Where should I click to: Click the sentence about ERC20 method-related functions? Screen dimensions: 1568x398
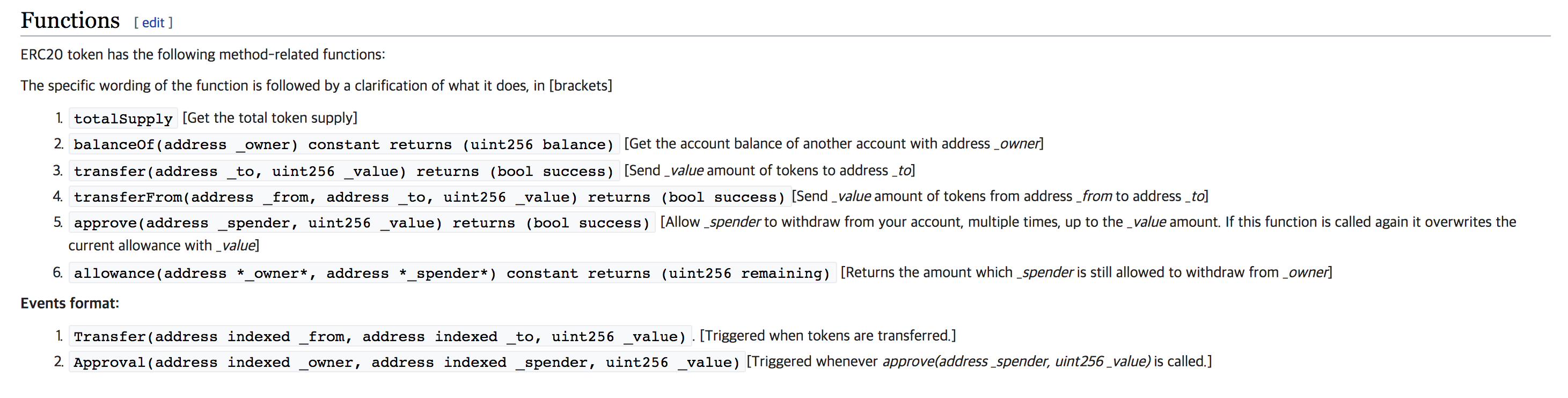pyautogui.click(x=203, y=54)
